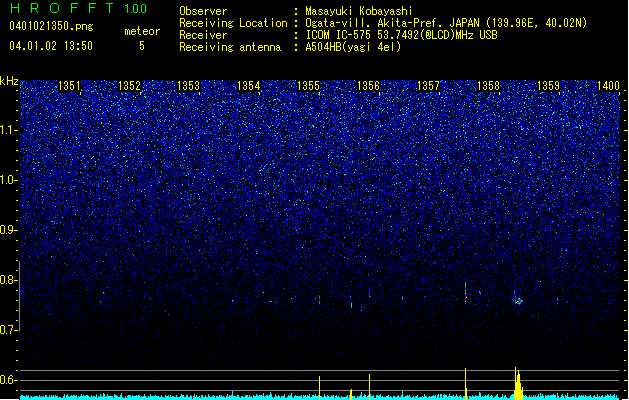
Task: Select the ICOM IC-575 receiver description
Action: tap(401, 35)
